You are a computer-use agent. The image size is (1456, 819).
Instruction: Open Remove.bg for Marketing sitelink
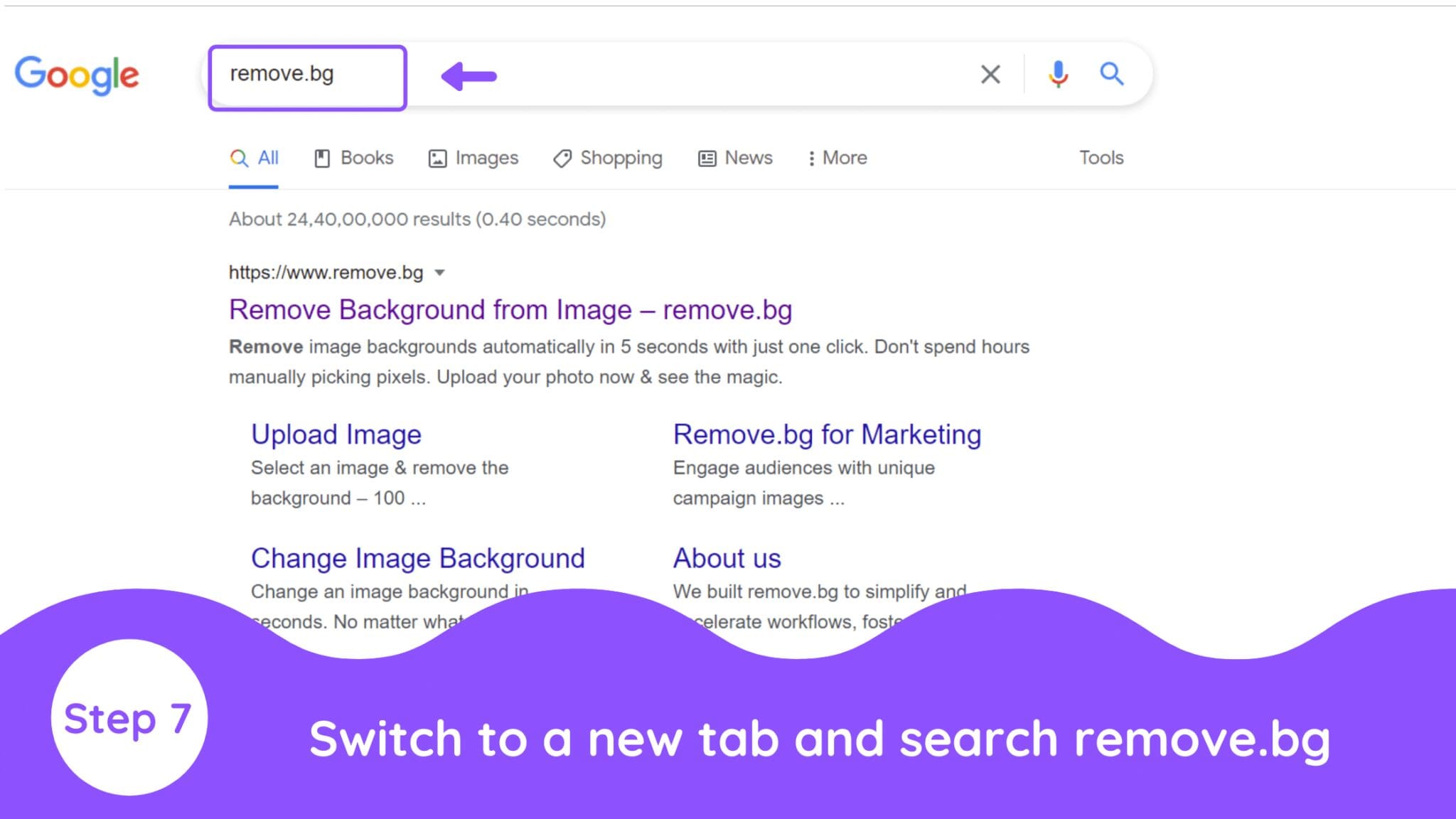point(827,434)
